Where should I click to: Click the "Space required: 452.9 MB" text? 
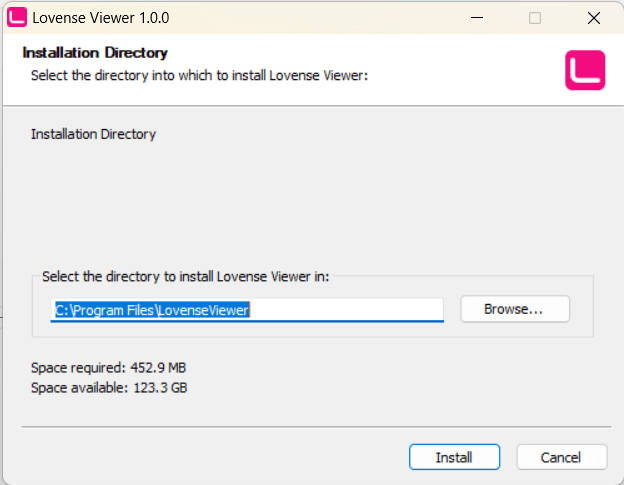[109, 368]
